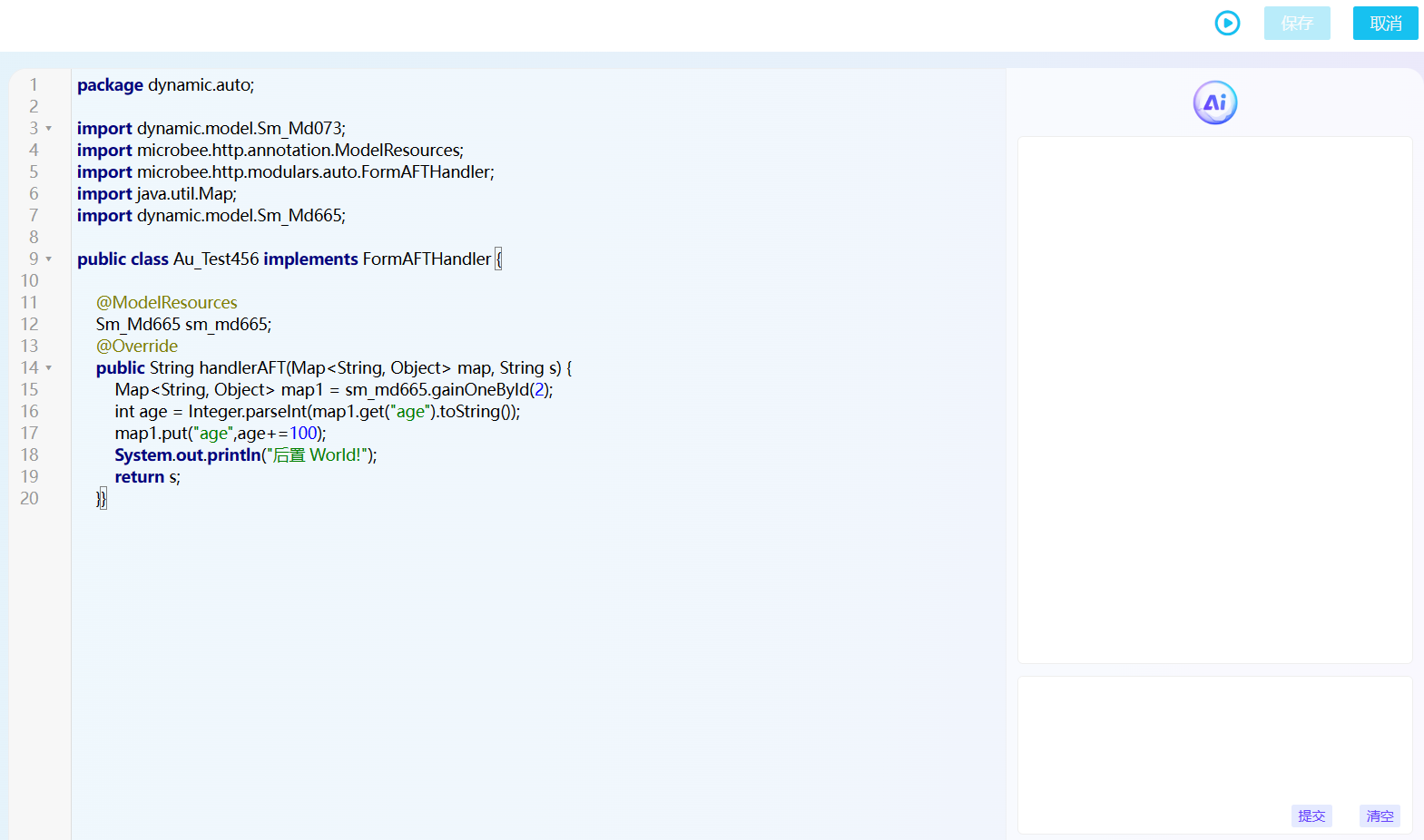Click the package dynamic.auto declaration line

tap(165, 85)
